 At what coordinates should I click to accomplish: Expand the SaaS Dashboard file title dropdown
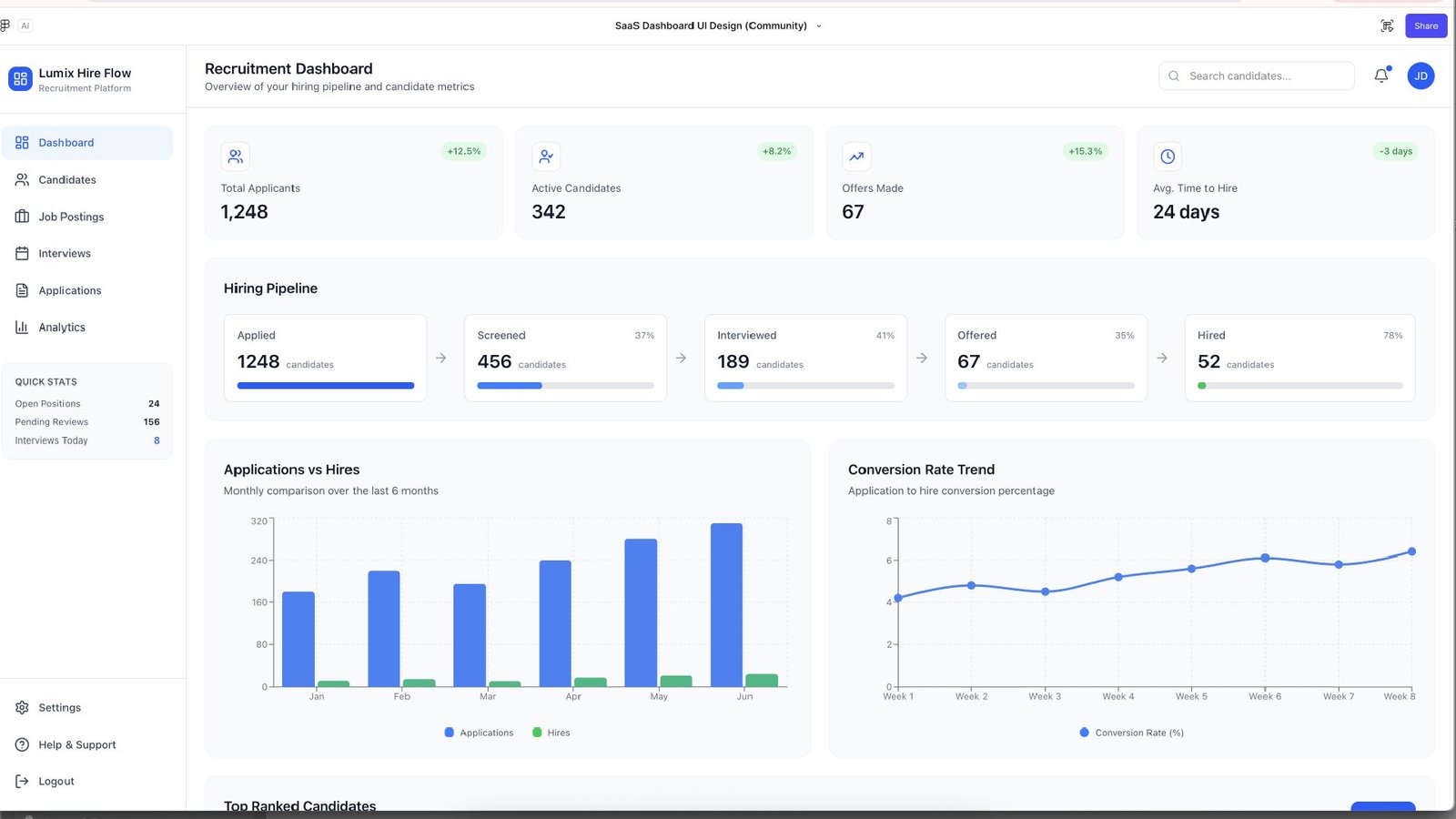pos(818,26)
